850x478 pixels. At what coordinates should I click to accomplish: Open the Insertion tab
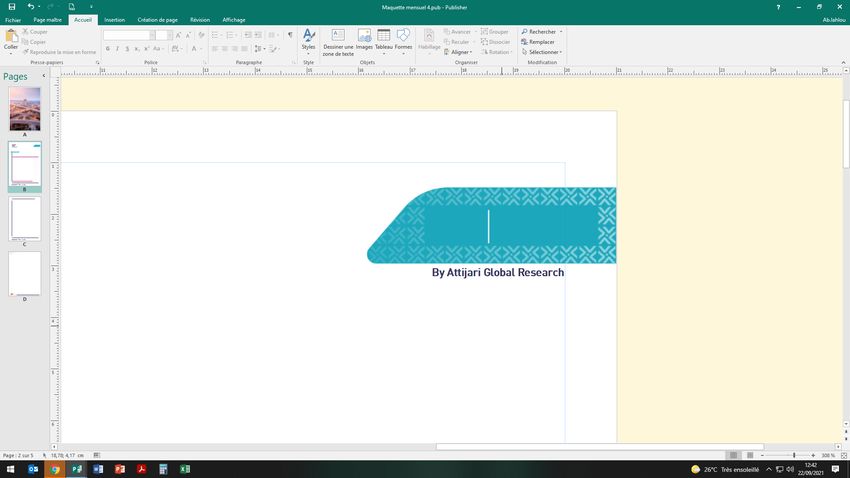click(114, 20)
